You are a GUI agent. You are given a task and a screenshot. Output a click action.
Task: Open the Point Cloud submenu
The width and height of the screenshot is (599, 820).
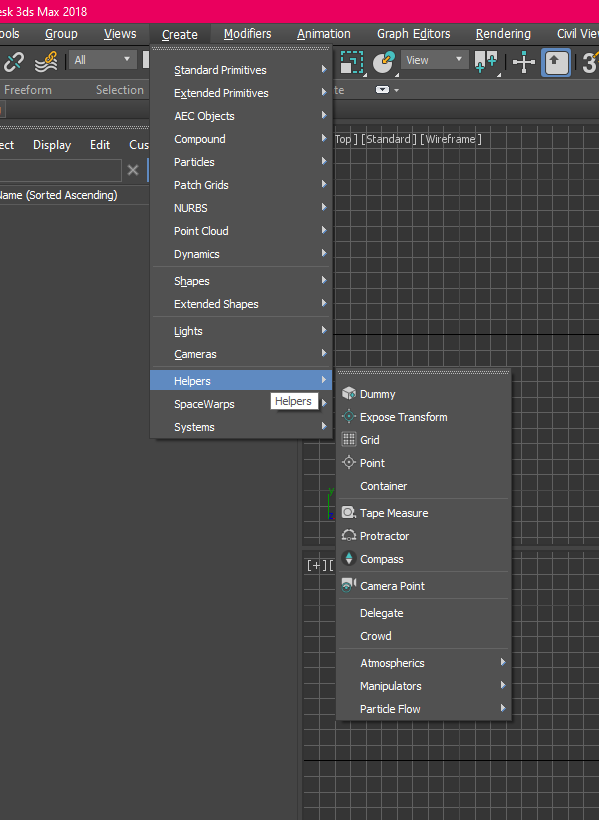coord(241,231)
